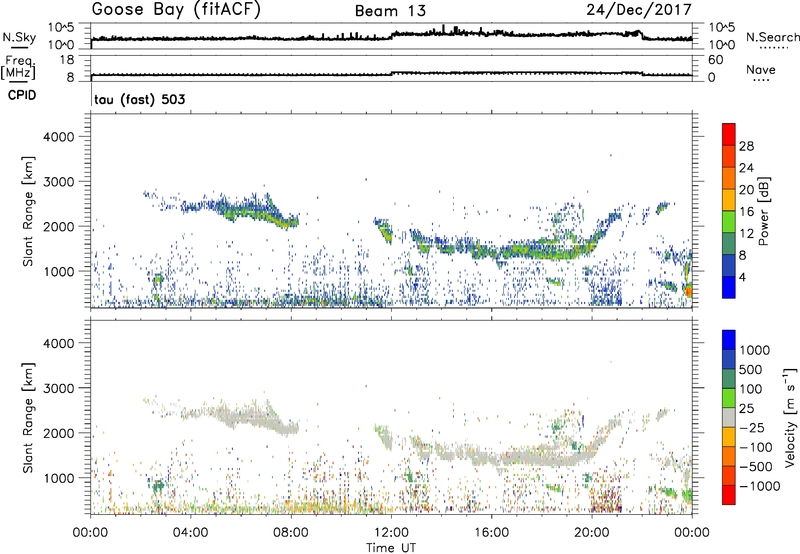Click 'Slant Range [km]' label of power panel

pos(28,211)
